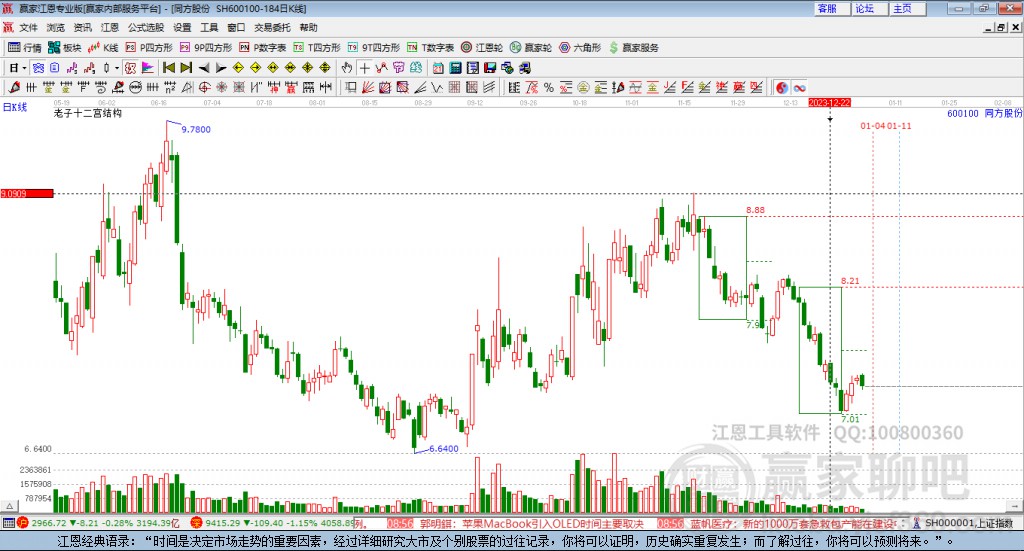Open 赢家服务 dollar-sign service button
Viewport: 1024px width, 551px height.
(x=633, y=48)
